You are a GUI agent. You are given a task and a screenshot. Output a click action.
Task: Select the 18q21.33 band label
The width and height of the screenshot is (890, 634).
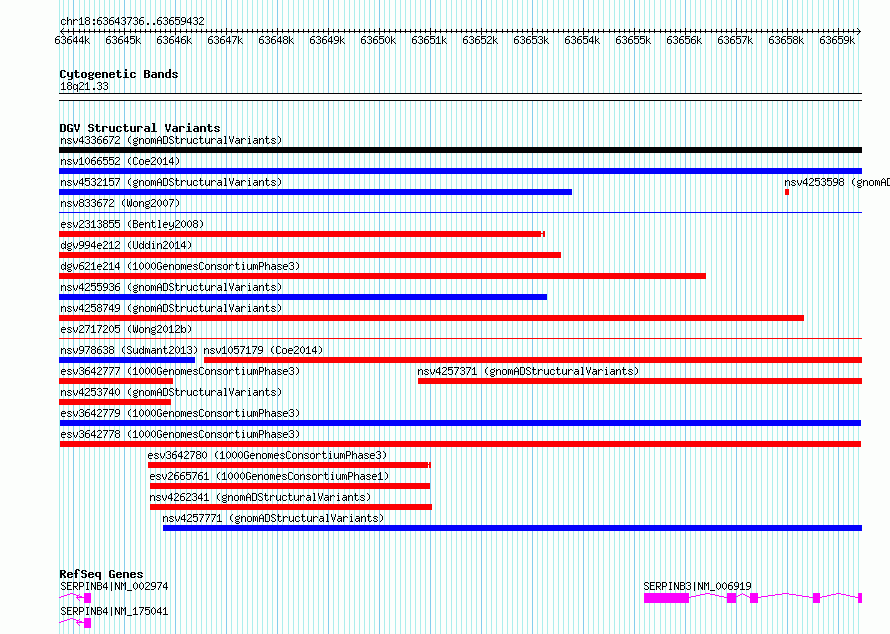point(84,86)
